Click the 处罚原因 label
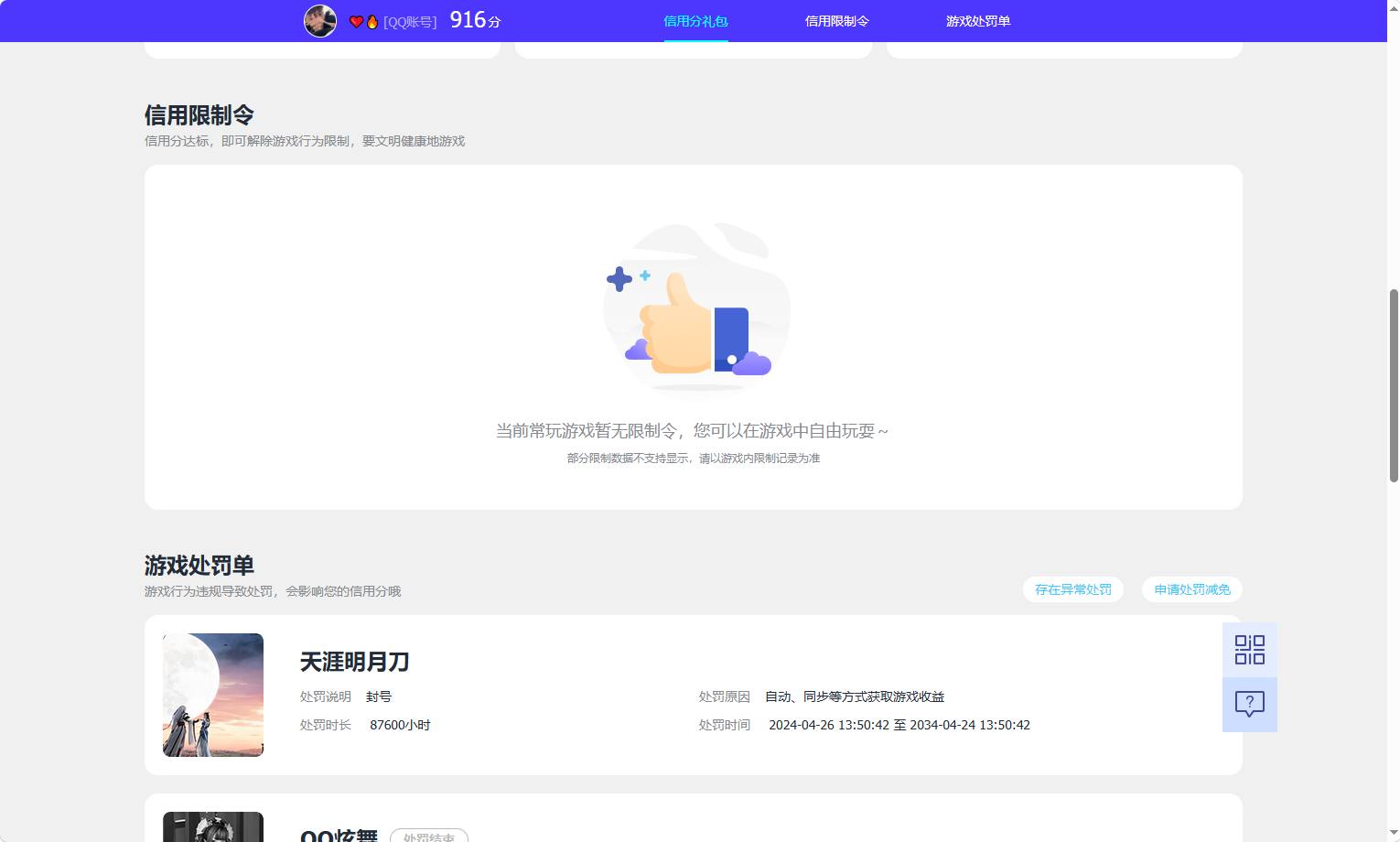This screenshot has width=1400, height=842. coord(725,696)
